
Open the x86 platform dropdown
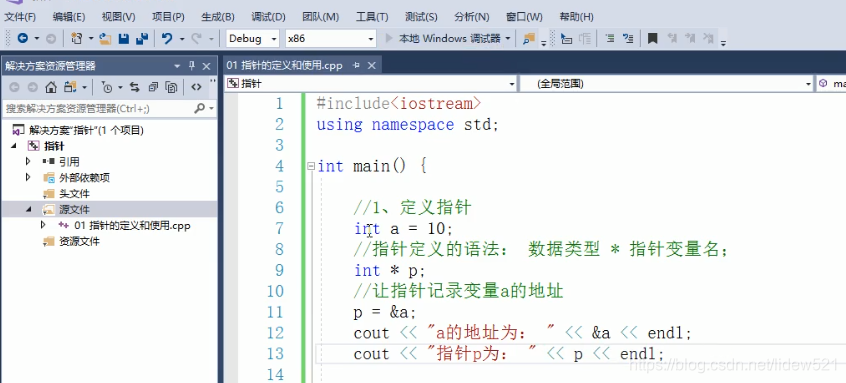[371, 39]
